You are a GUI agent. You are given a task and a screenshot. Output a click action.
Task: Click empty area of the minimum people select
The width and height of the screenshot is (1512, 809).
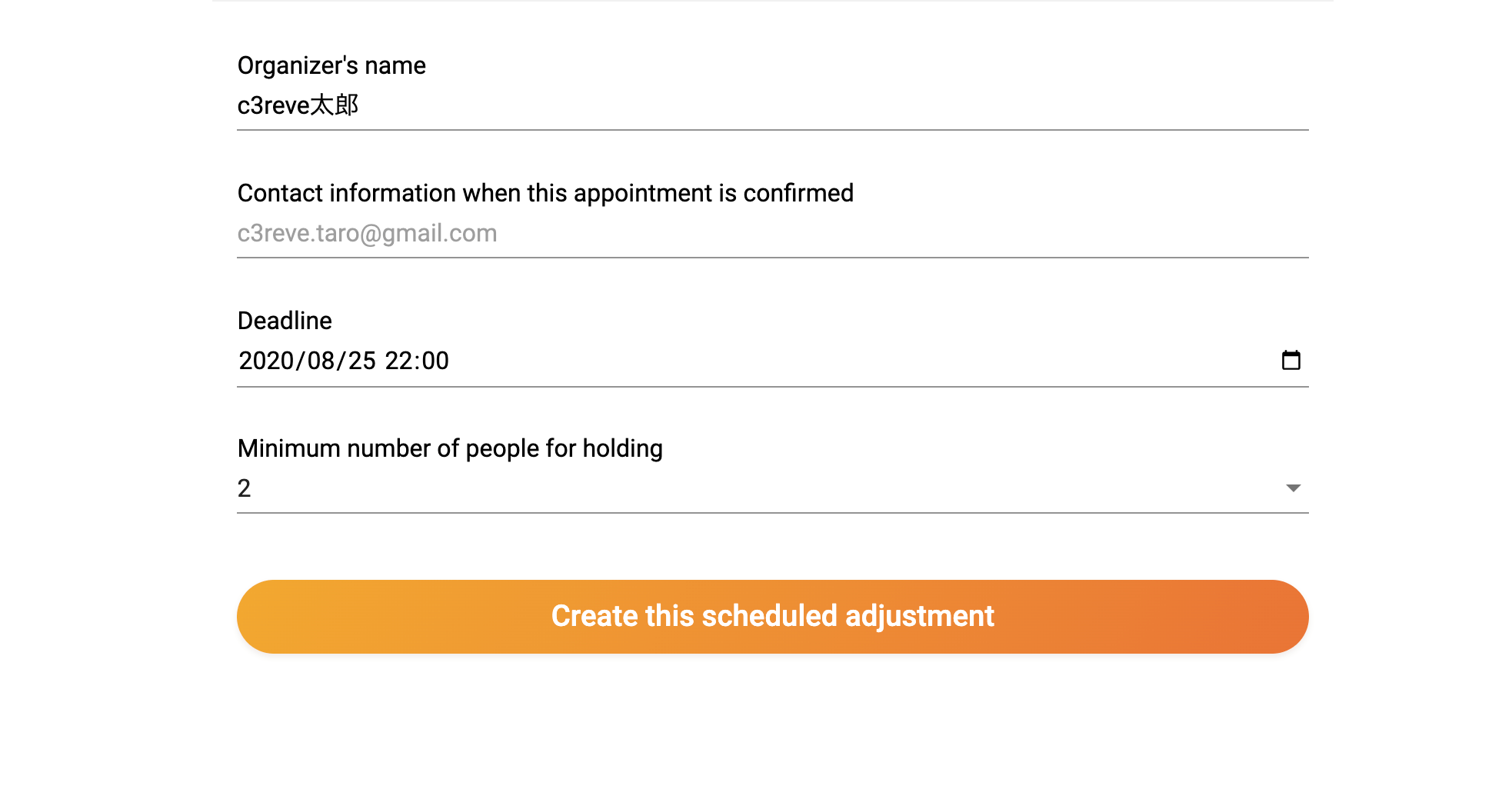click(x=769, y=488)
